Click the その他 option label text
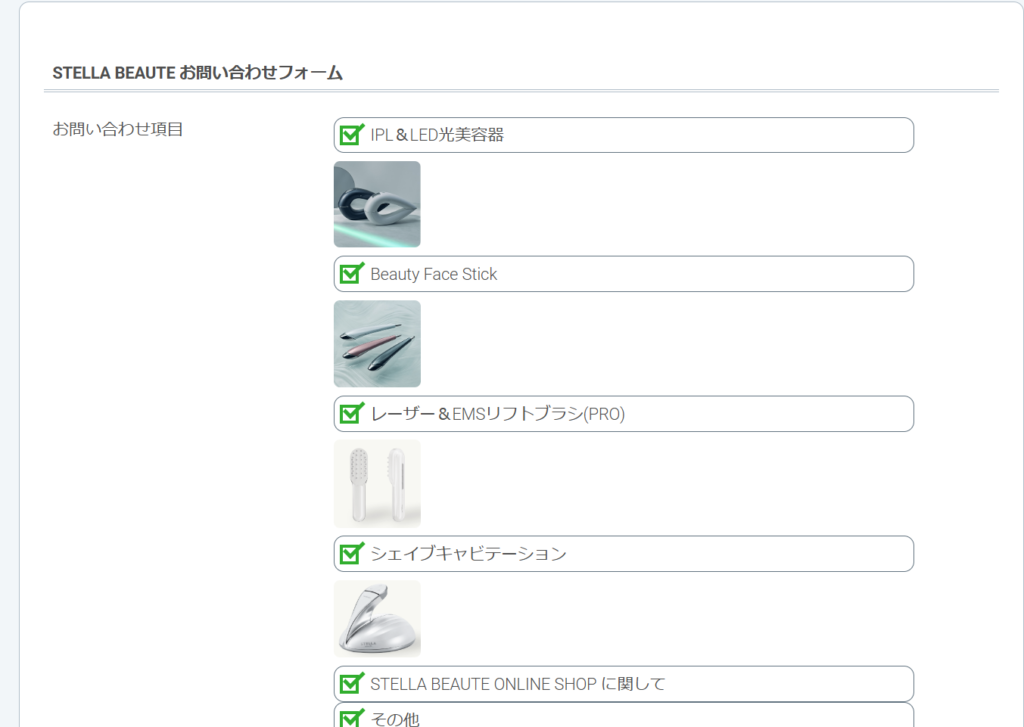Viewport: 1024px width, 727px height. 395,719
